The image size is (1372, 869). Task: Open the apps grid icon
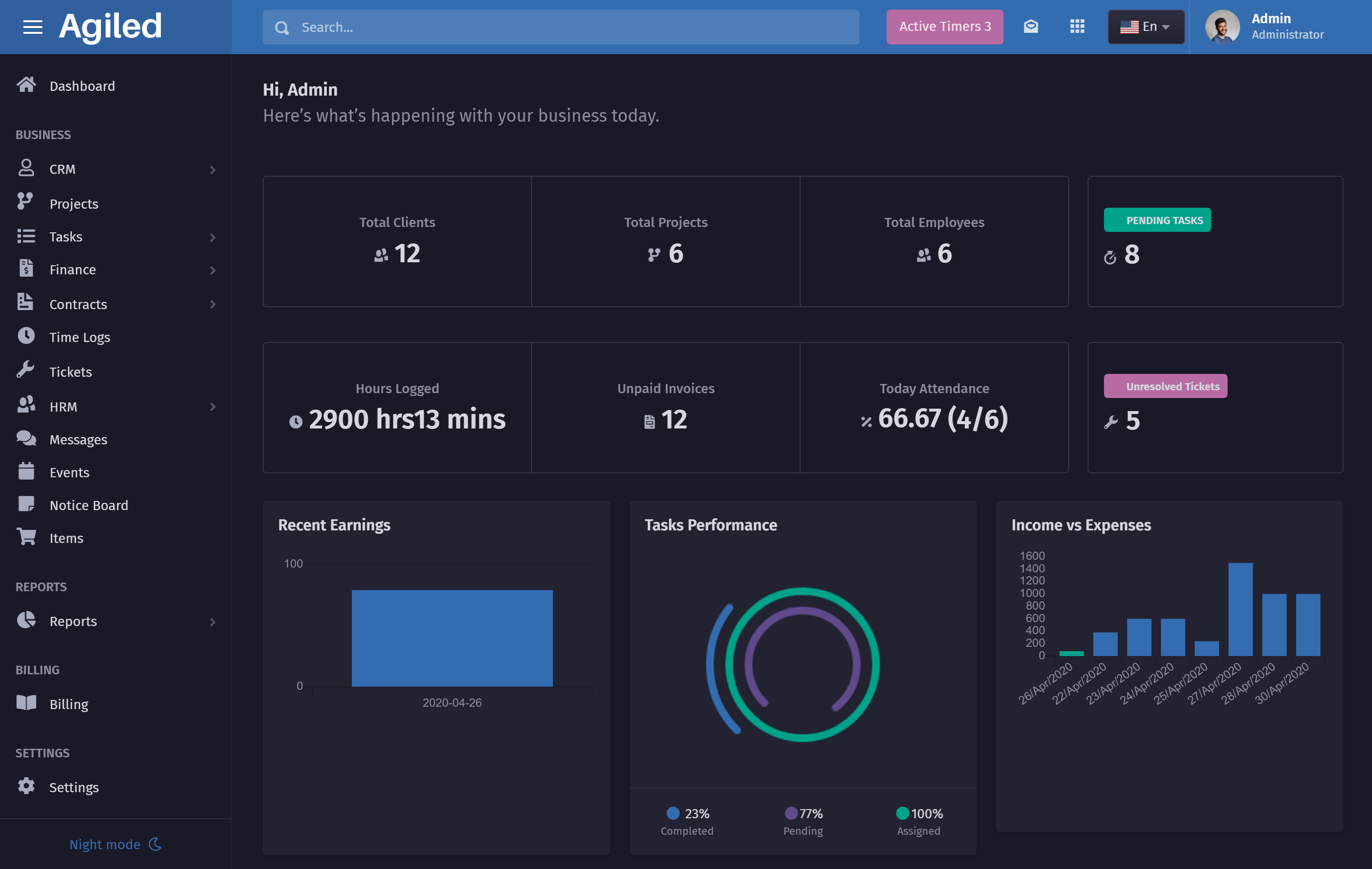(x=1077, y=26)
